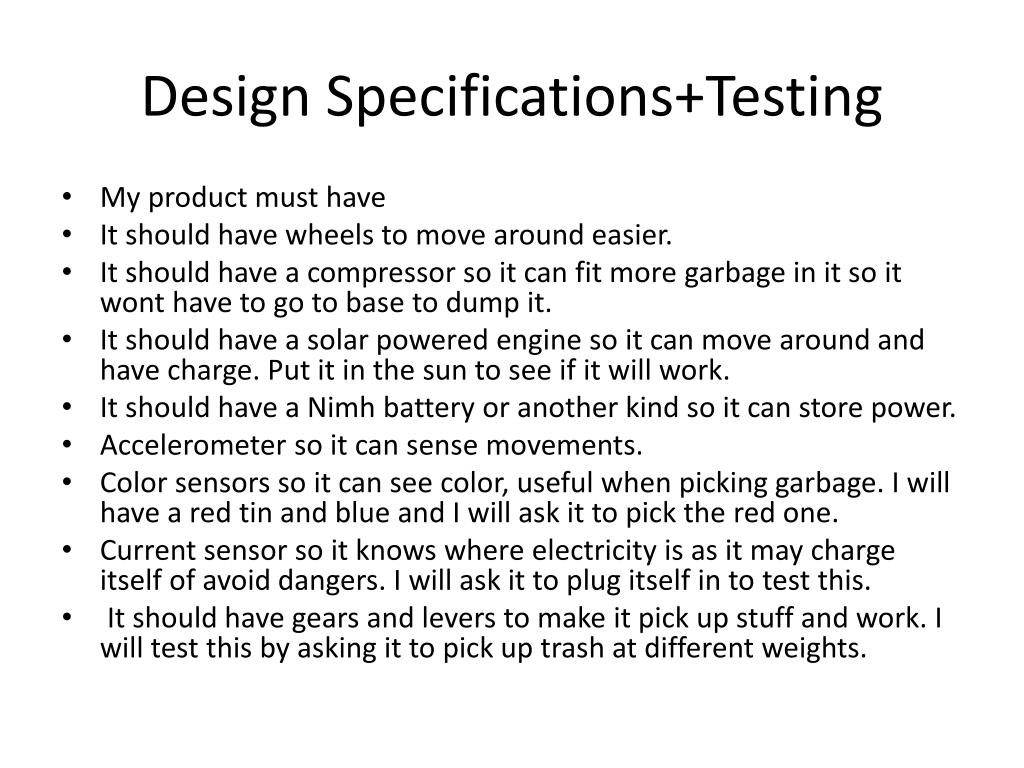Image resolution: width=1024 pixels, height=768 pixels.
Task: Click the Nimh battery bullet text
Action: point(528,408)
